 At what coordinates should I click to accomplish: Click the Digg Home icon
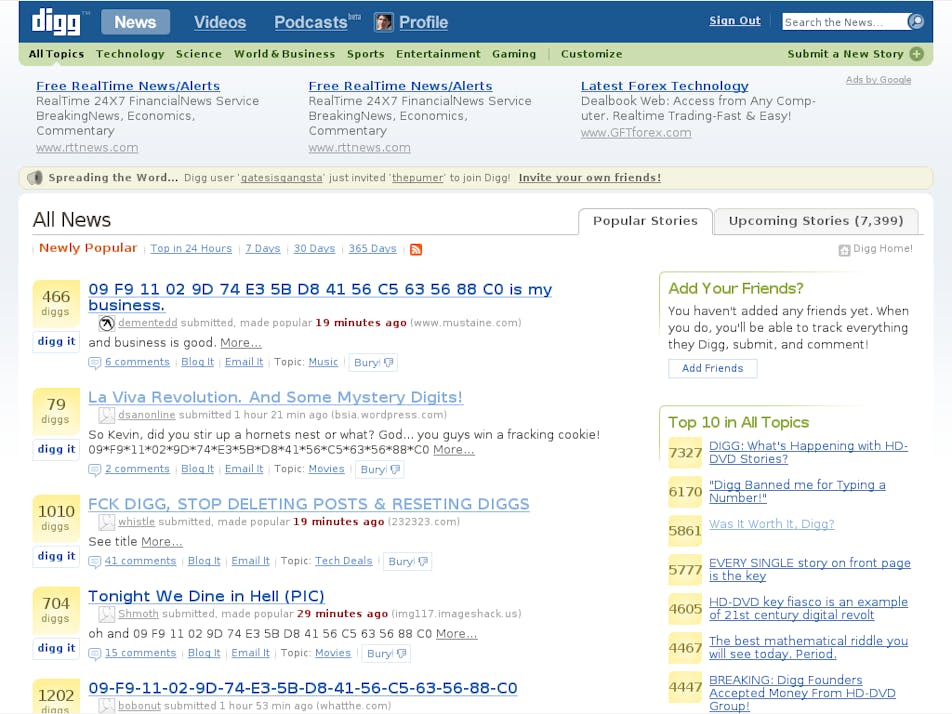[x=844, y=250]
